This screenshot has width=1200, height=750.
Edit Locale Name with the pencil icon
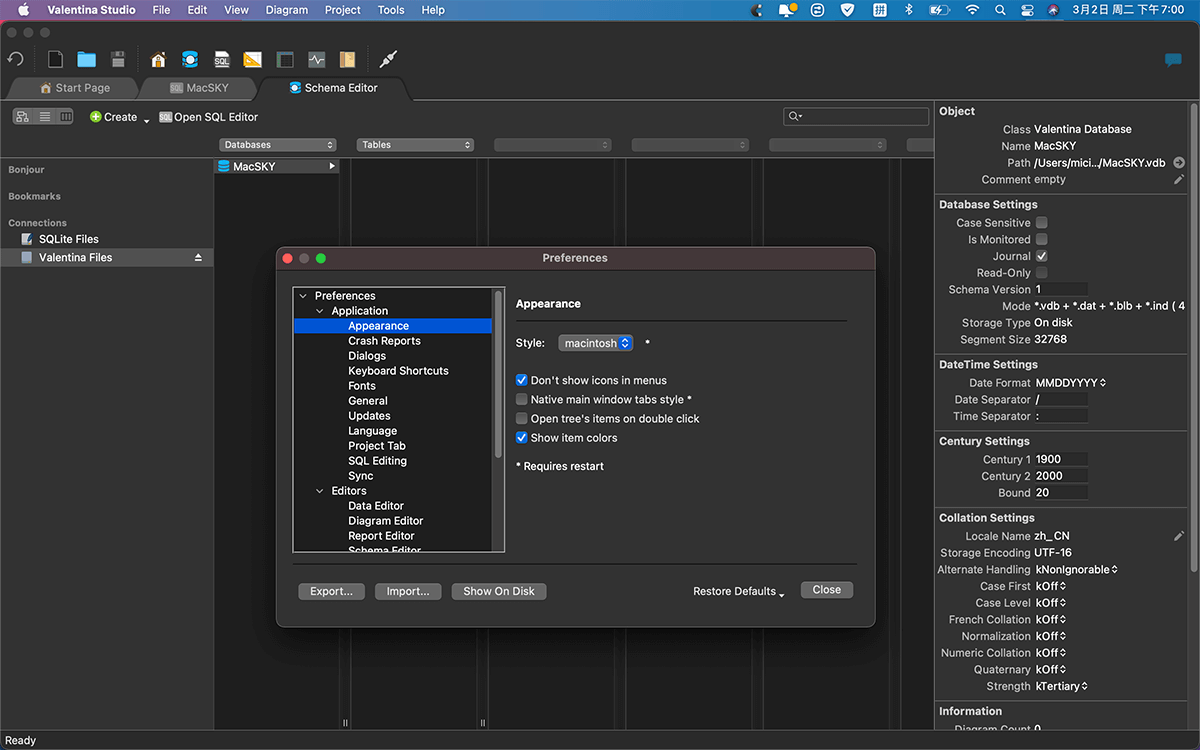point(1179,536)
